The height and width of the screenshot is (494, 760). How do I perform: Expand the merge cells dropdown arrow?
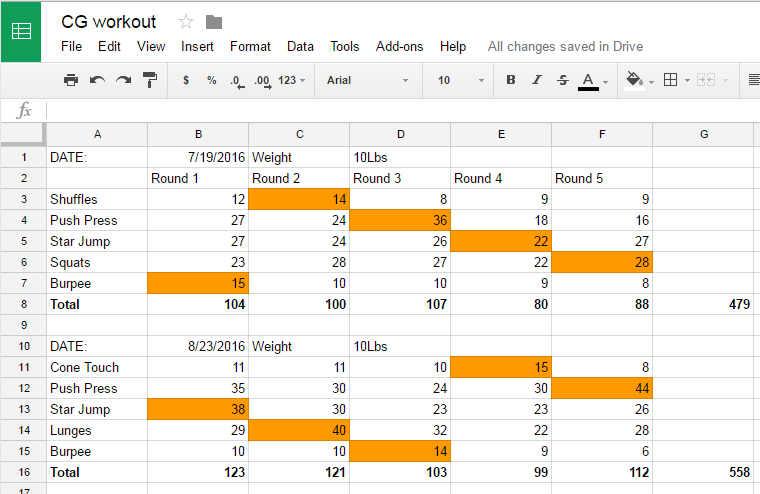point(725,80)
